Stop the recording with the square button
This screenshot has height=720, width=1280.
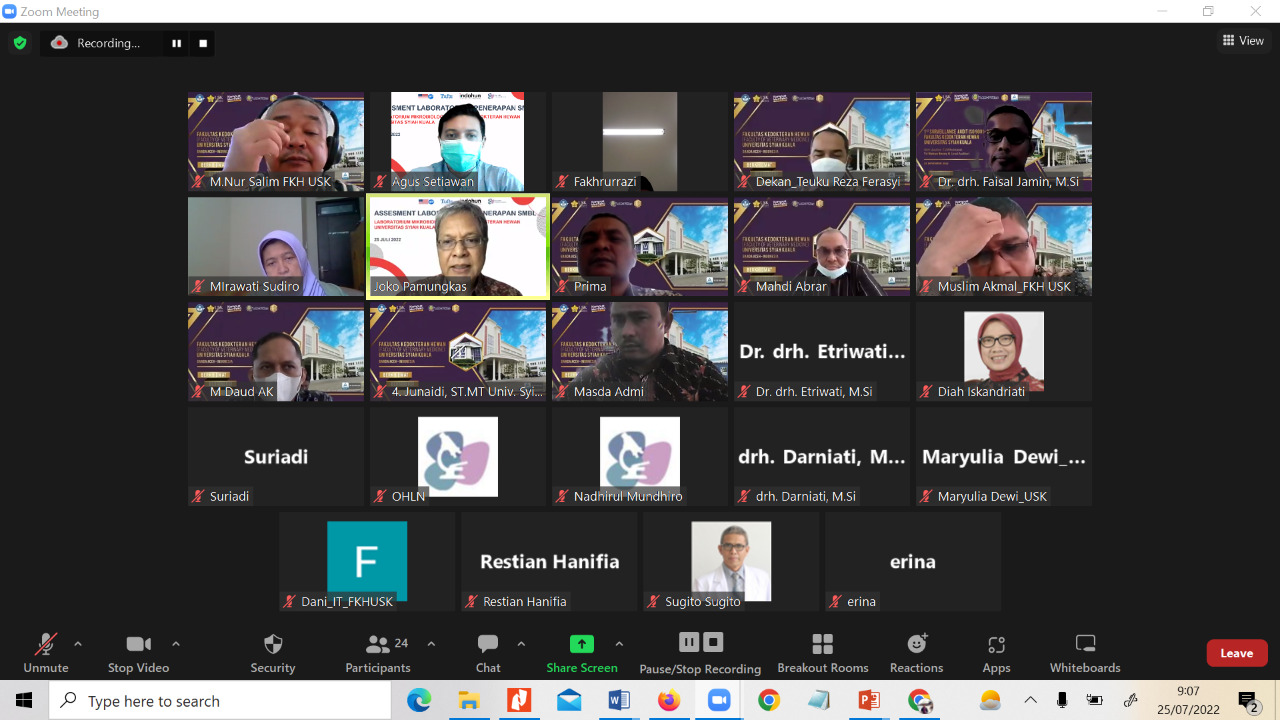[x=203, y=43]
